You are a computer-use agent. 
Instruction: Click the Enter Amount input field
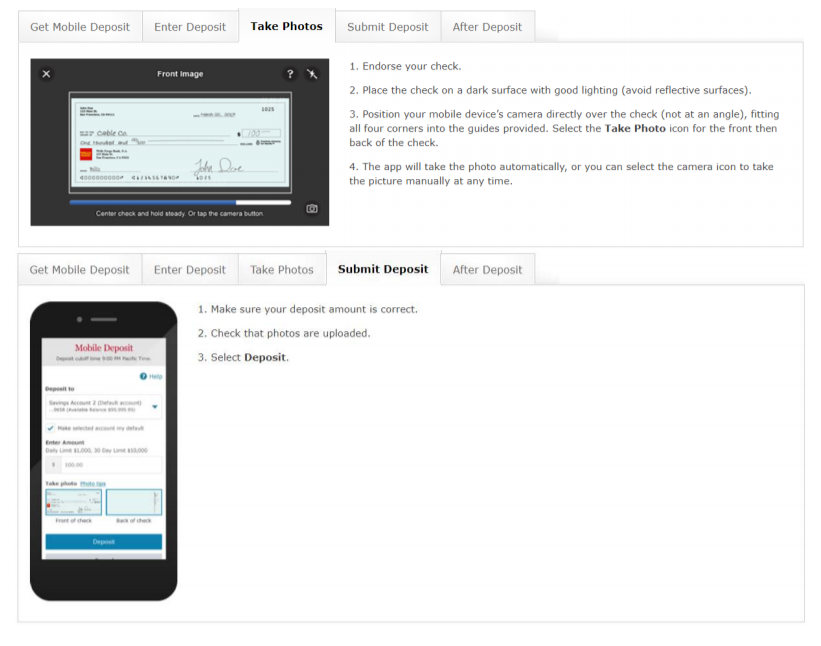click(x=110, y=465)
